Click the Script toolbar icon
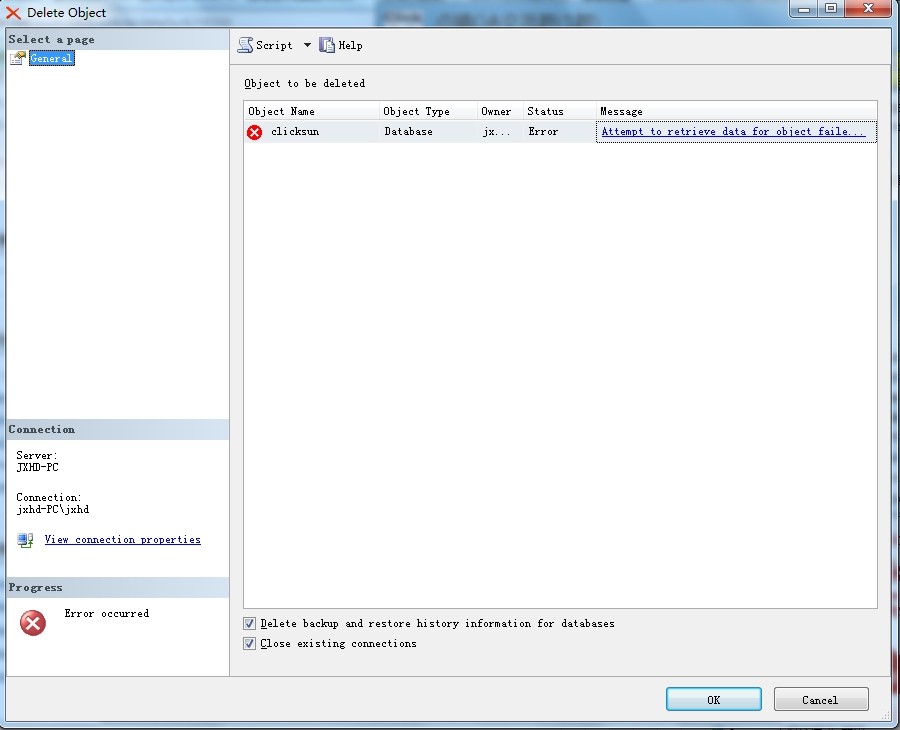Image resolution: width=900 pixels, height=730 pixels. click(x=245, y=45)
